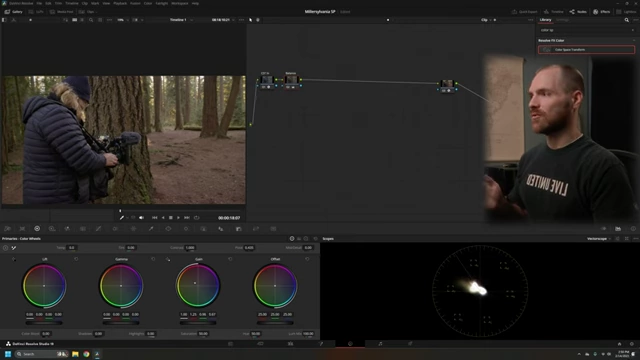Pick white point for Gain wheel
Image resolution: width=640 pixels, height=360 pixels.
click(168, 259)
